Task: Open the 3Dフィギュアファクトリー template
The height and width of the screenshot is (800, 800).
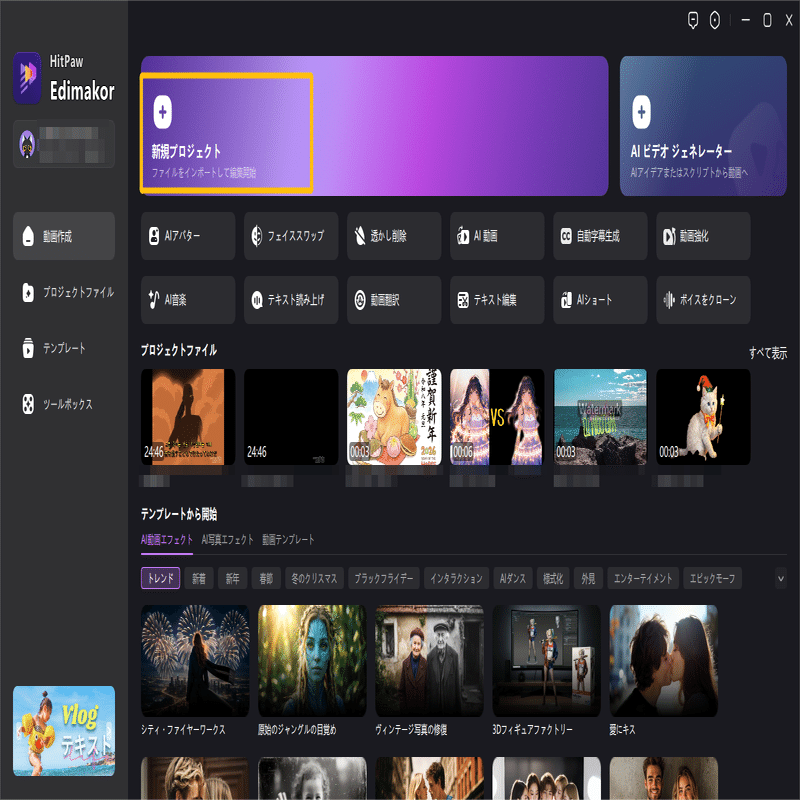Action: click(546, 661)
